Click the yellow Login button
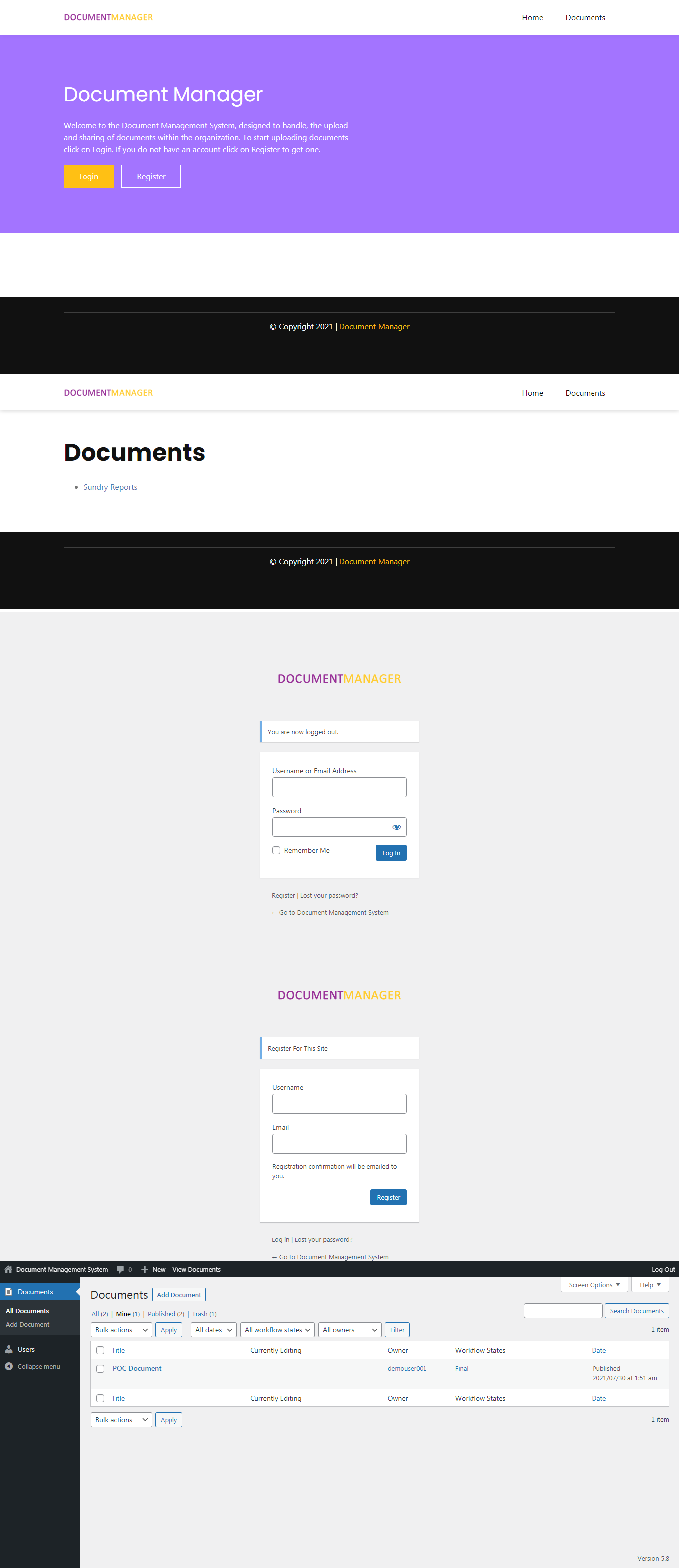This screenshot has width=679, height=1568. click(88, 176)
